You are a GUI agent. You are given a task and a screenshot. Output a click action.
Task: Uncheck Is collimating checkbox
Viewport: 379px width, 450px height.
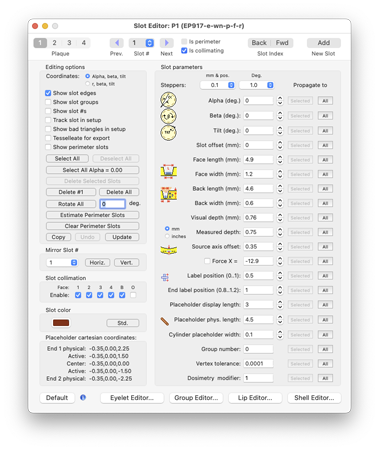184,50
